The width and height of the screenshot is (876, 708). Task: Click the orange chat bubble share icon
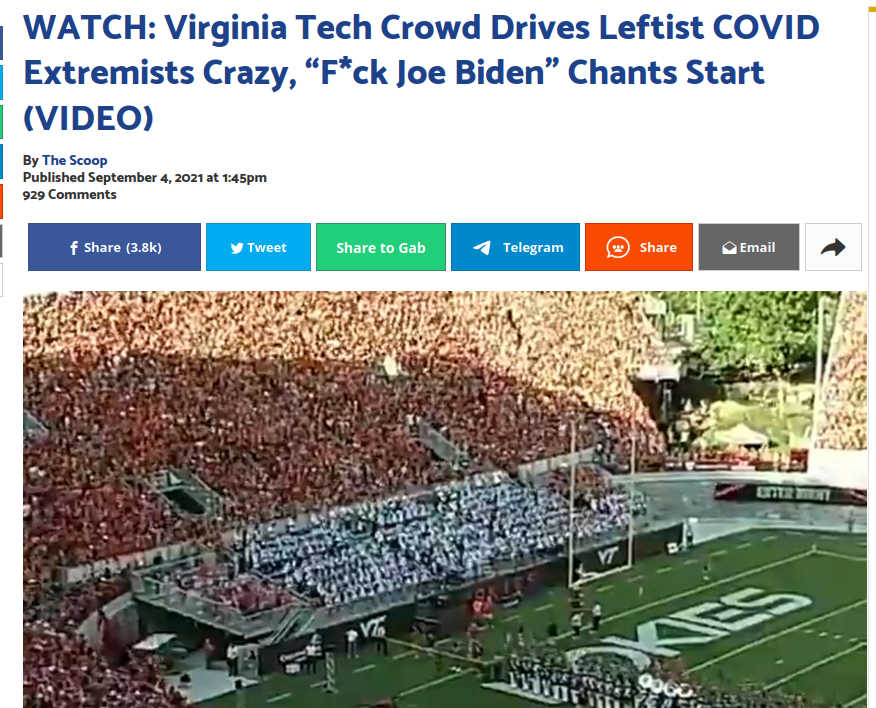(618, 248)
